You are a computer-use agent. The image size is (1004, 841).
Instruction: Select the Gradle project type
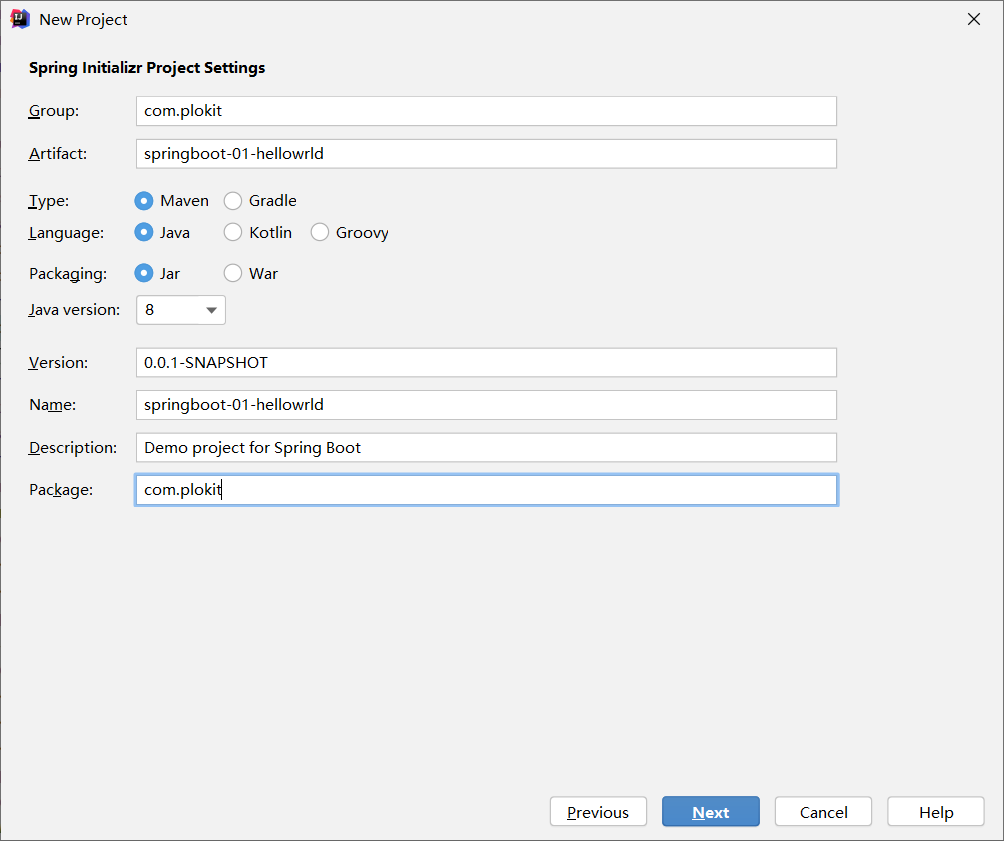(233, 201)
